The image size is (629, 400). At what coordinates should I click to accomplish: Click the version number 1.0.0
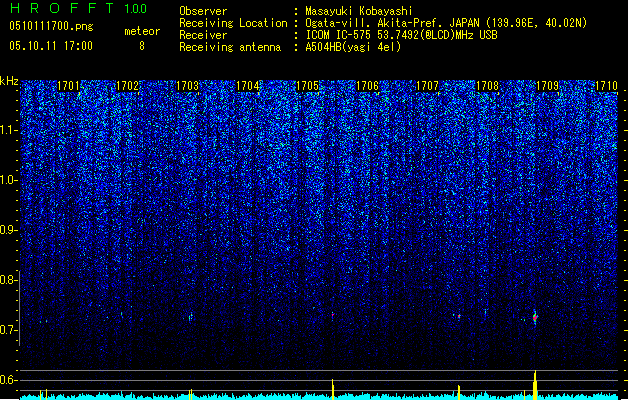(136, 9)
